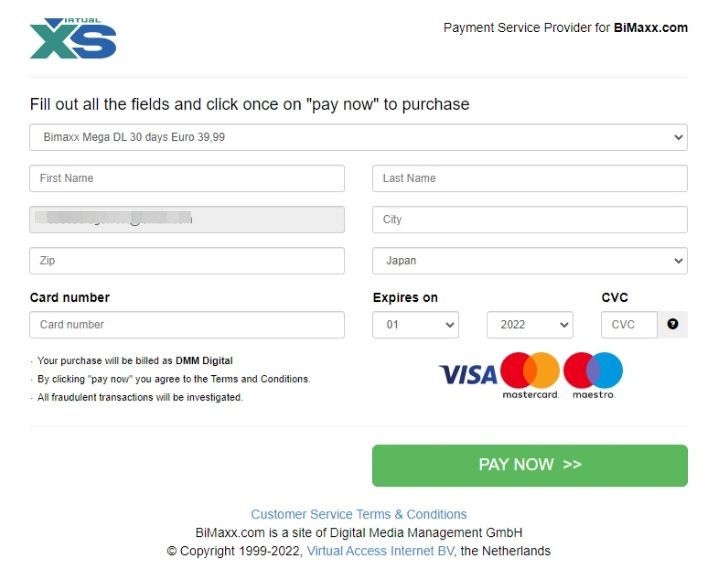711x578 pixels.
Task: Click into the Zip field
Action: pos(187,261)
